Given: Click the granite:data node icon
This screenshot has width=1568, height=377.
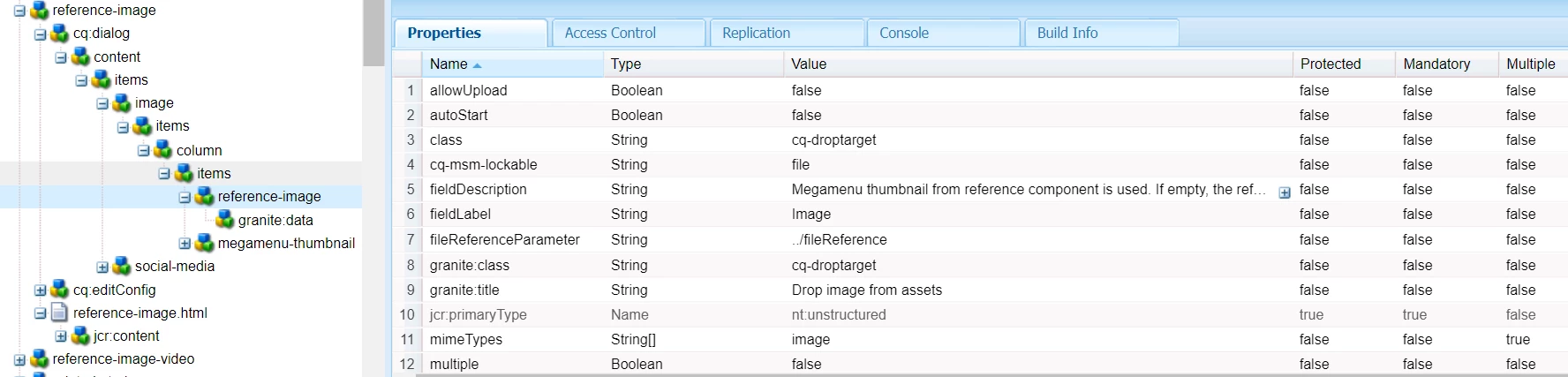Looking at the screenshot, I should tap(225, 220).
